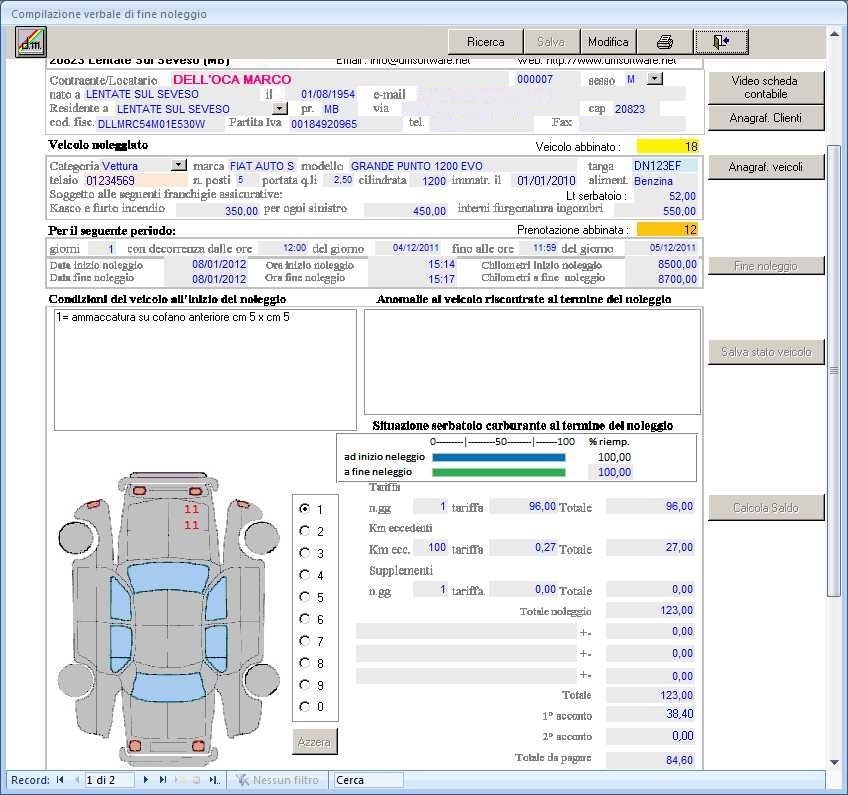Click the Condizioni del veicolo text area

[x=206, y=370]
